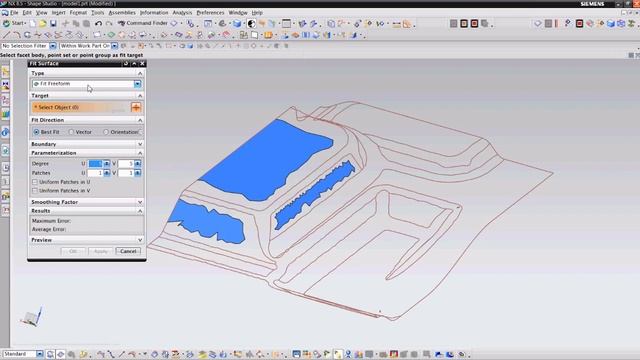
Task: Click the blue person icon in bottom toolbar
Action: (348, 354)
